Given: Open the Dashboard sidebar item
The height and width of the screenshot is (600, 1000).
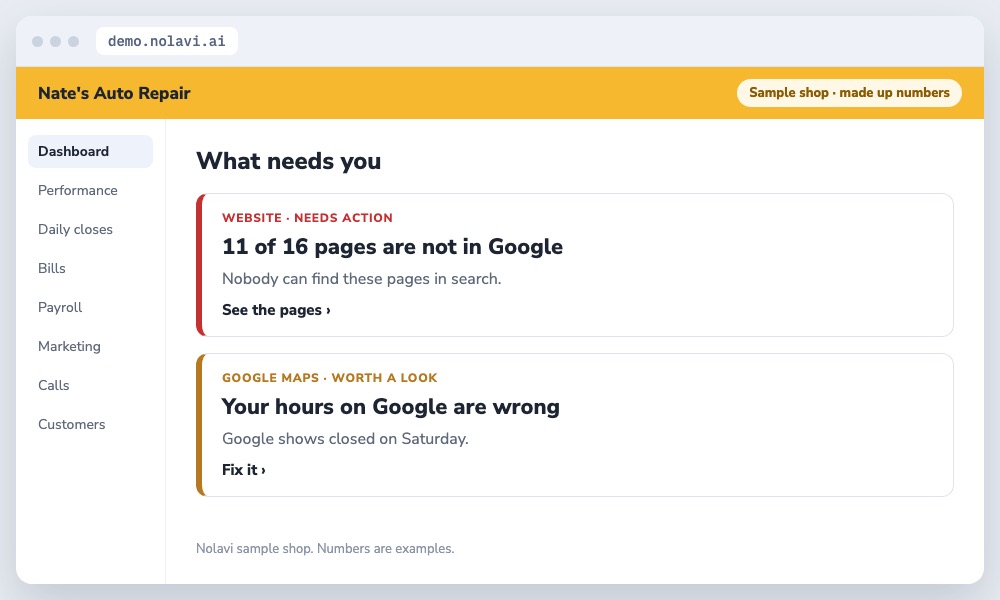Looking at the screenshot, I should pyautogui.click(x=91, y=151).
